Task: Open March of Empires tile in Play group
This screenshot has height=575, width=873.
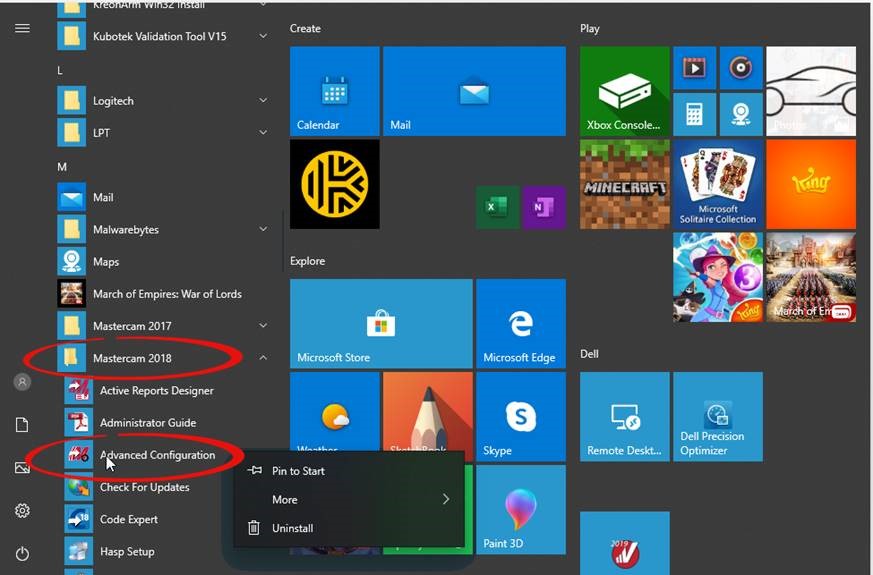Action: tap(811, 277)
